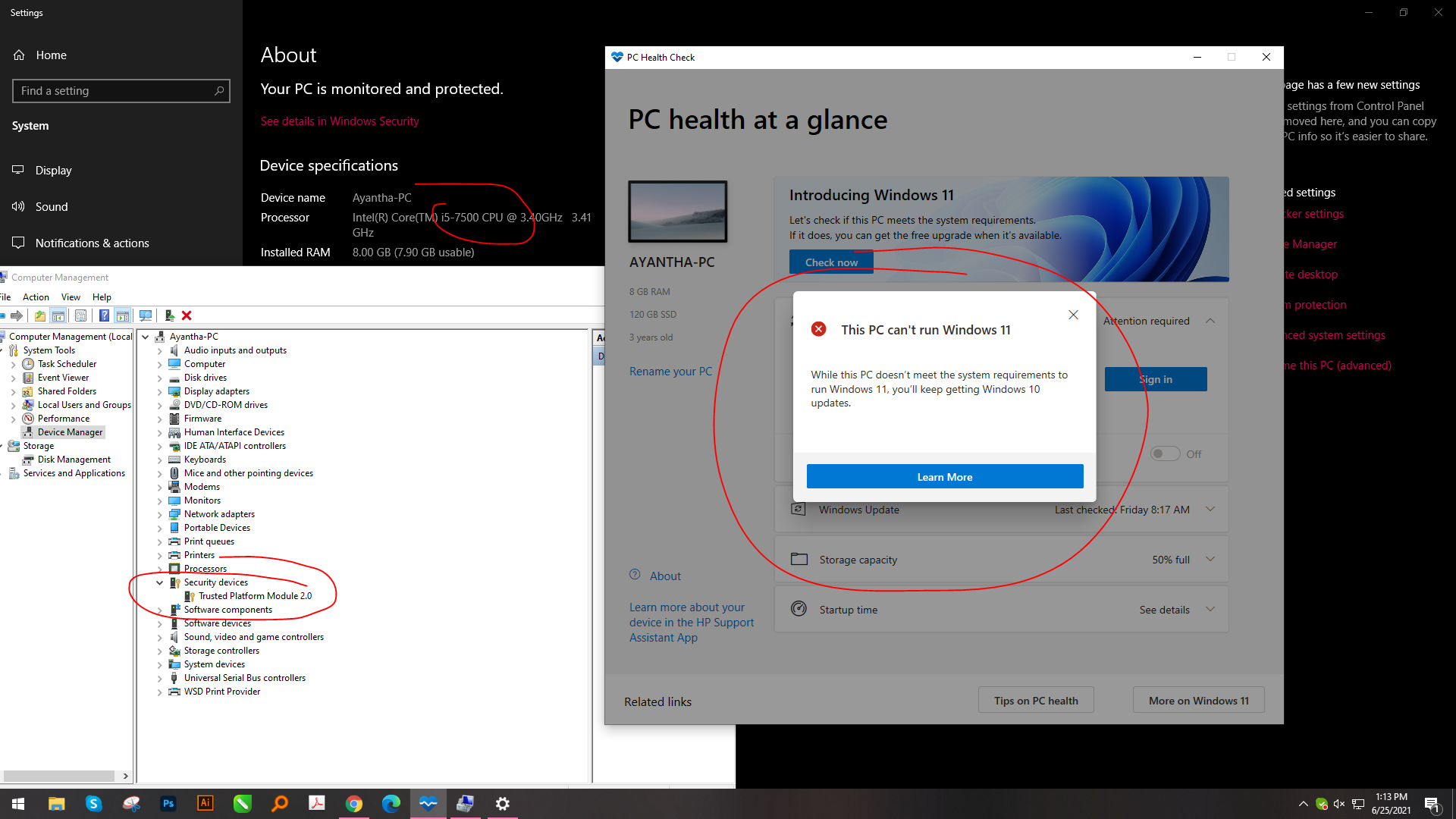Click the Rename your PC link
Image resolution: width=1456 pixels, height=819 pixels.
(670, 372)
